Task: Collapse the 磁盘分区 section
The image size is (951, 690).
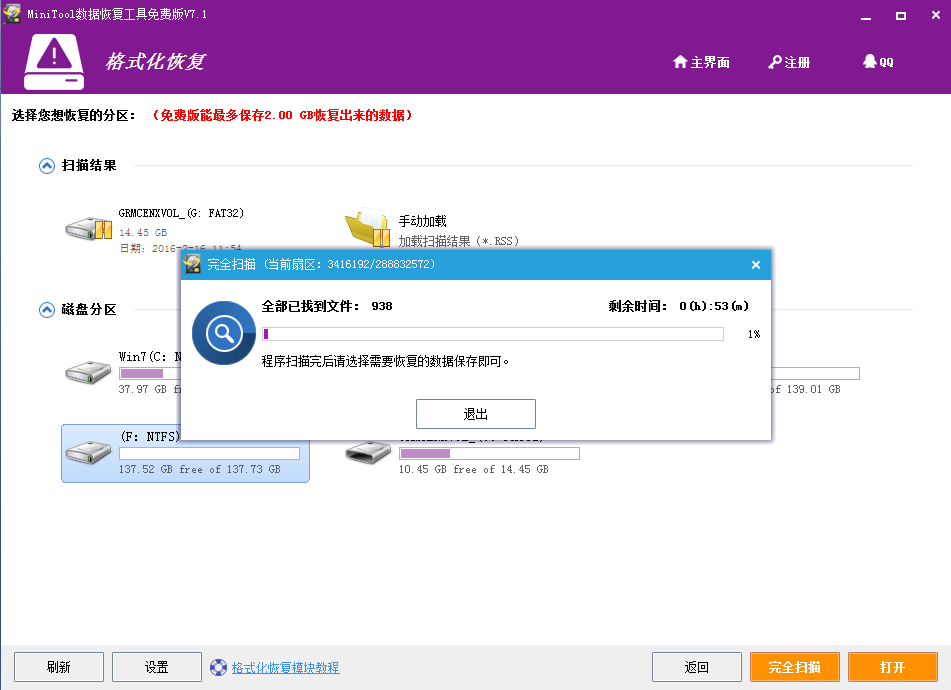Action: pos(47,310)
